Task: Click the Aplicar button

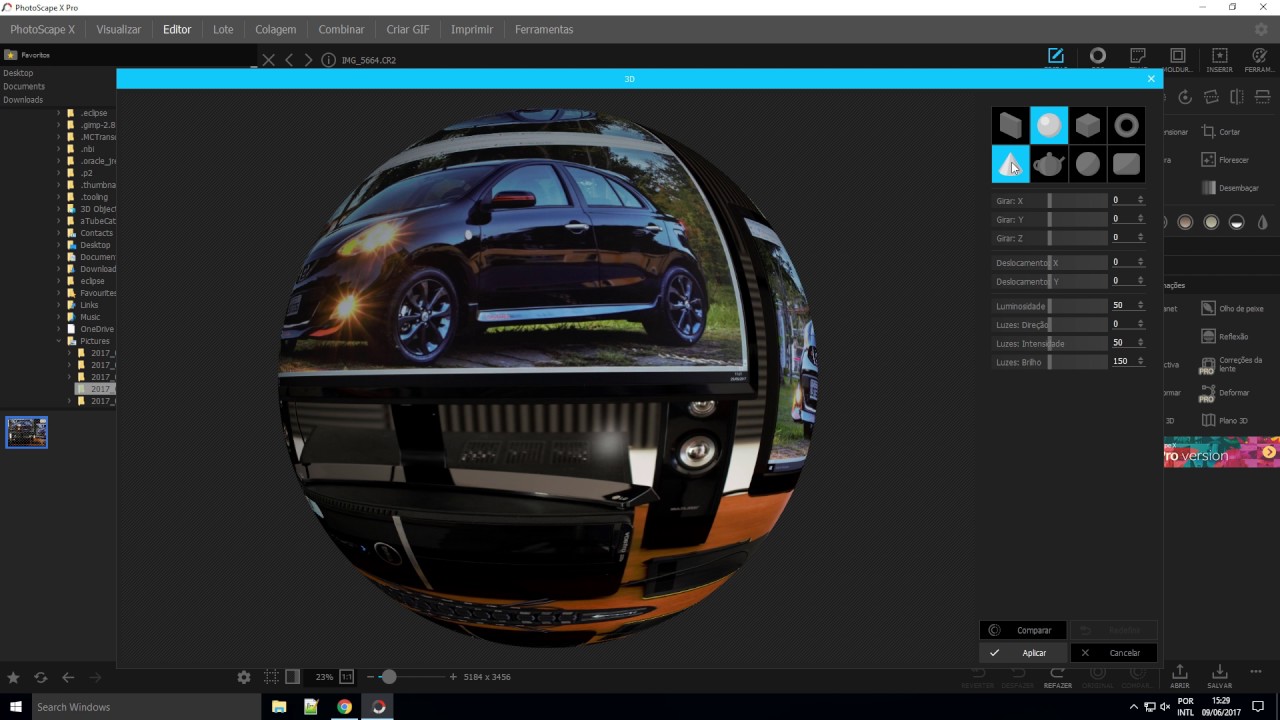Action: 1024,653
